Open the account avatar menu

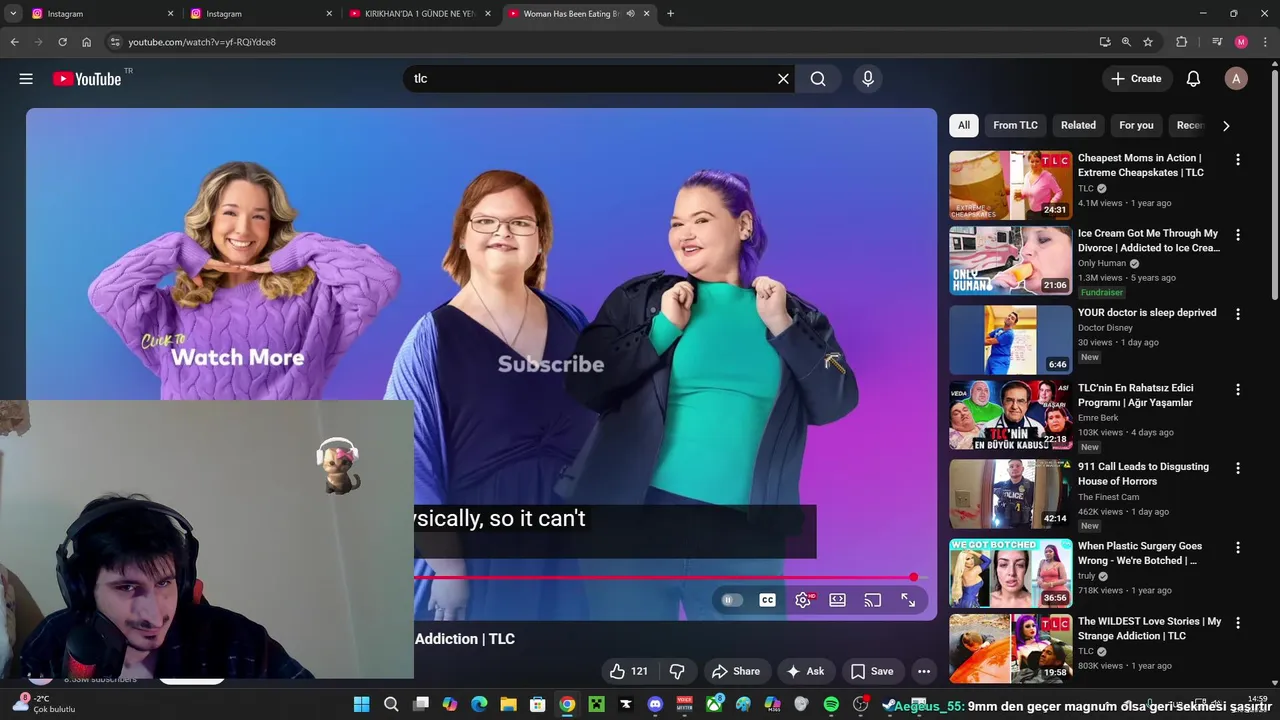pyautogui.click(x=1236, y=79)
